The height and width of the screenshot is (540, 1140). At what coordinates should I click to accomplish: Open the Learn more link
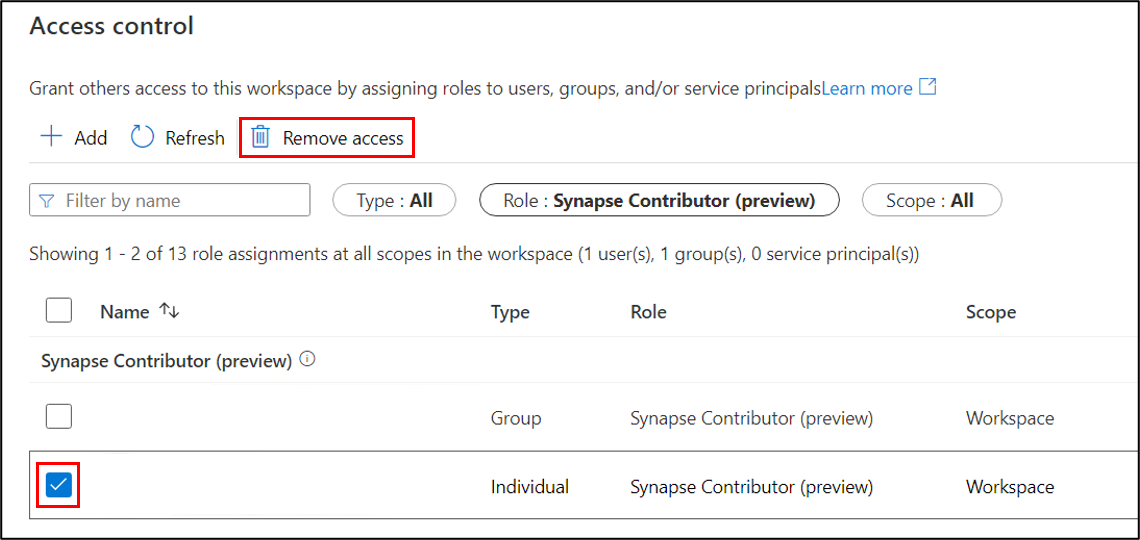point(866,88)
